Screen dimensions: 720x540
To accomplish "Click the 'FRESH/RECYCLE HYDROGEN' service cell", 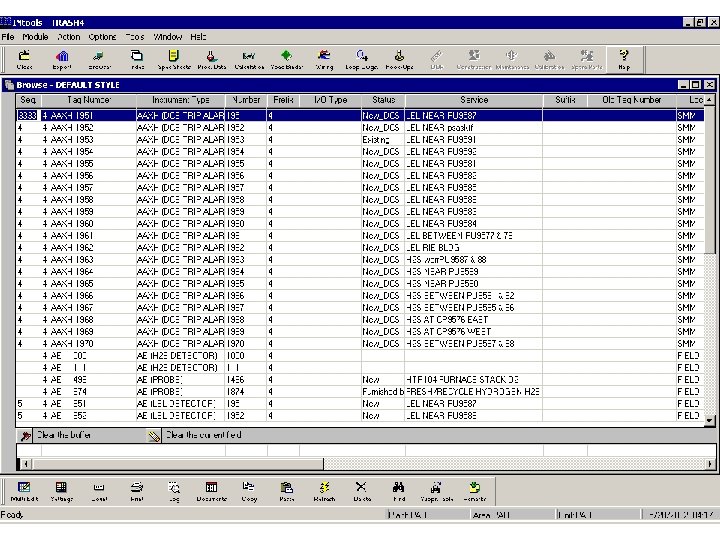I will pyautogui.click(x=473, y=392).
